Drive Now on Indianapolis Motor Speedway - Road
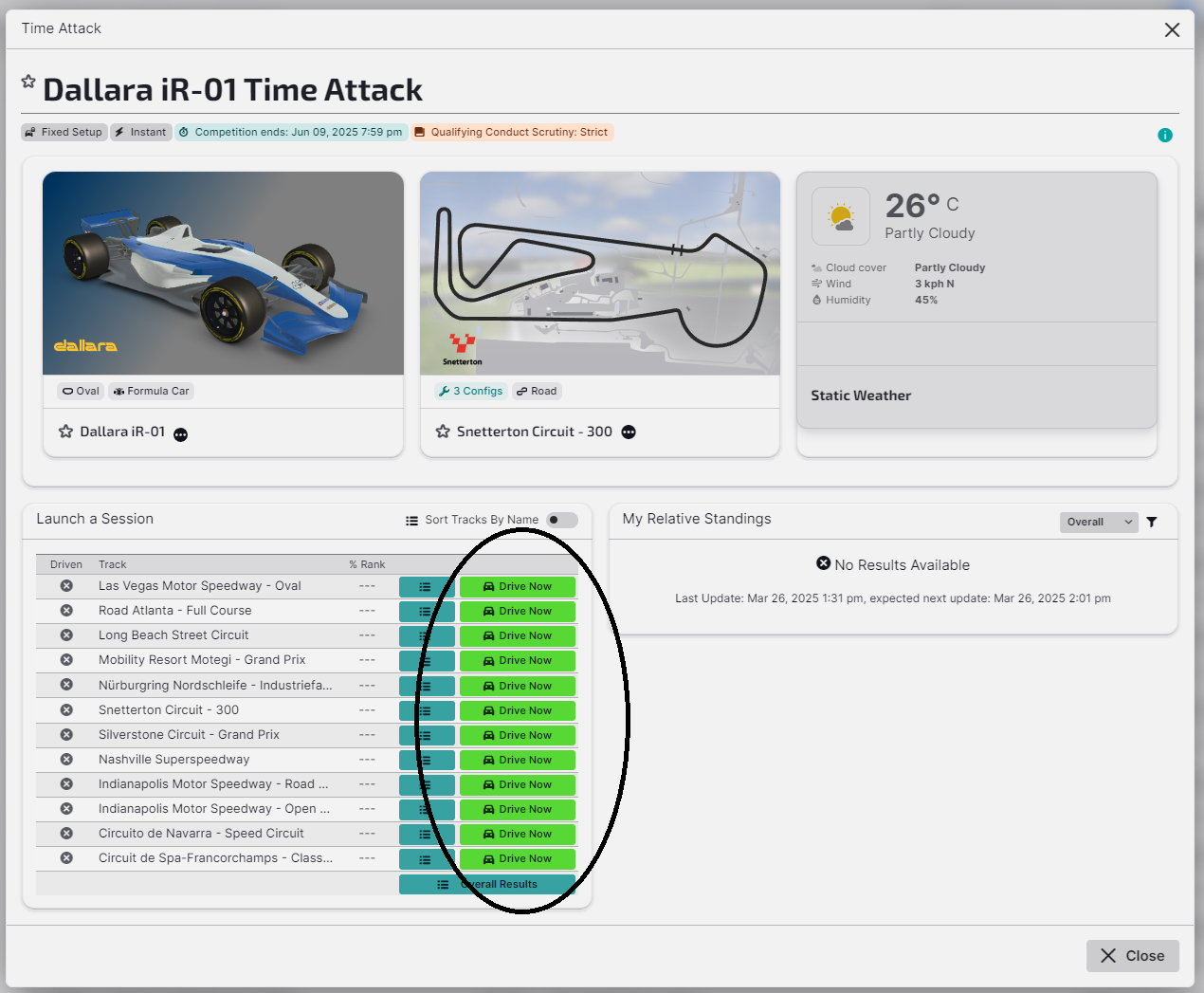The height and width of the screenshot is (993, 1204). [518, 785]
